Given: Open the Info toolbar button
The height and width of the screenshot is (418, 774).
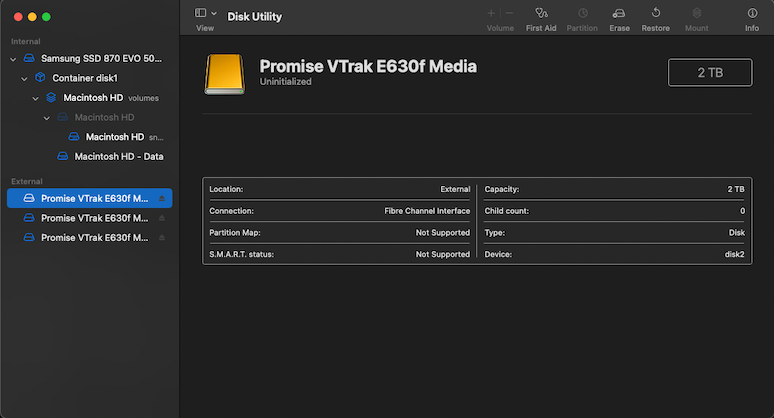Looking at the screenshot, I should (752, 19).
